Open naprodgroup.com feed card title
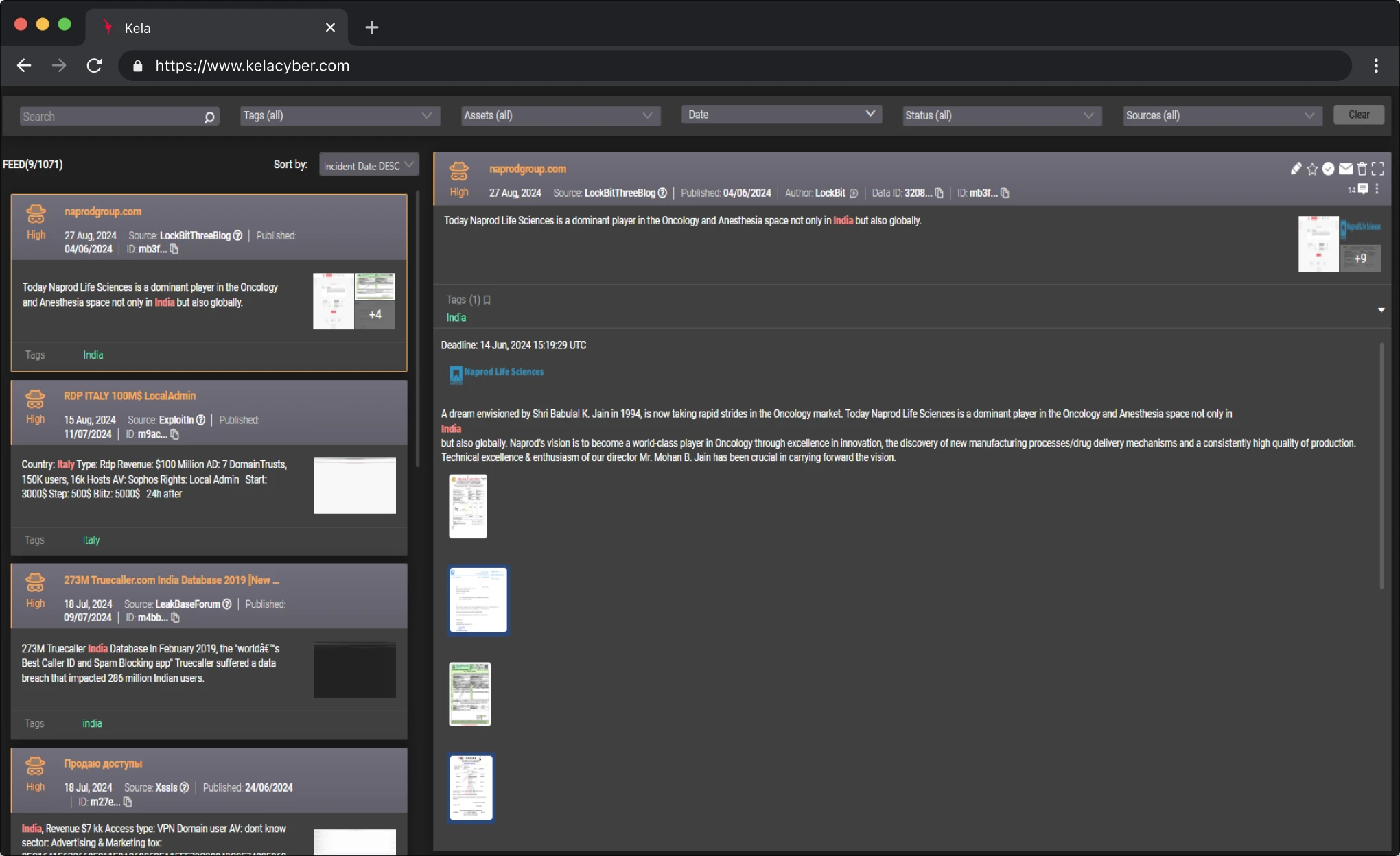1400x856 pixels. click(103, 212)
